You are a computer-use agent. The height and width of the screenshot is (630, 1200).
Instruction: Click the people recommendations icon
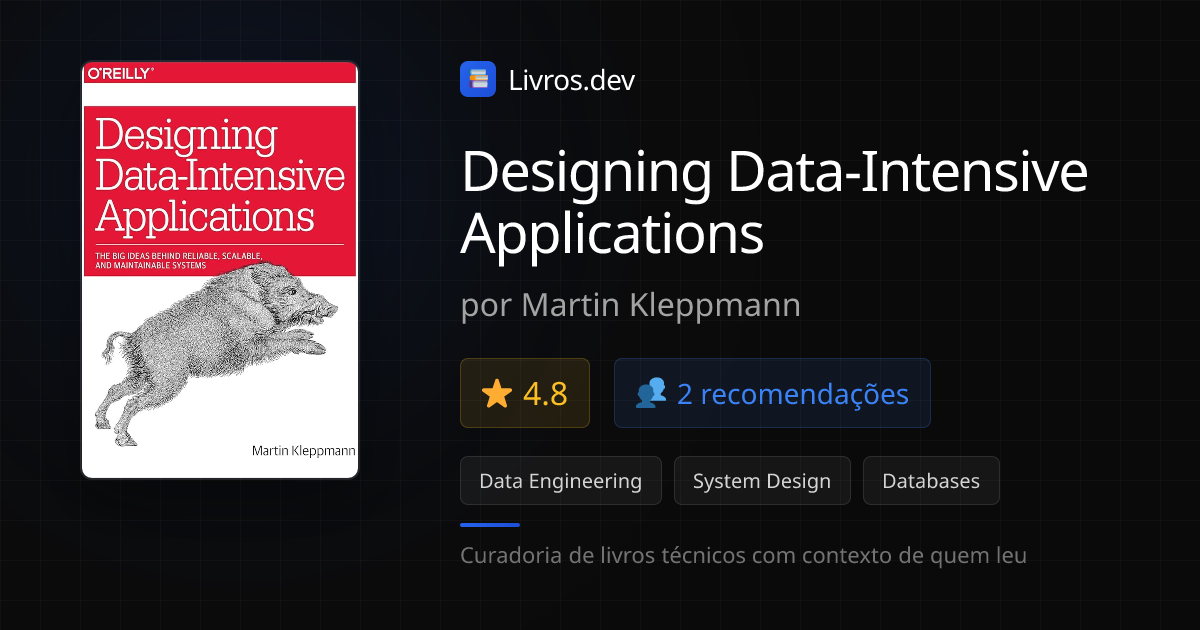(651, 394)
